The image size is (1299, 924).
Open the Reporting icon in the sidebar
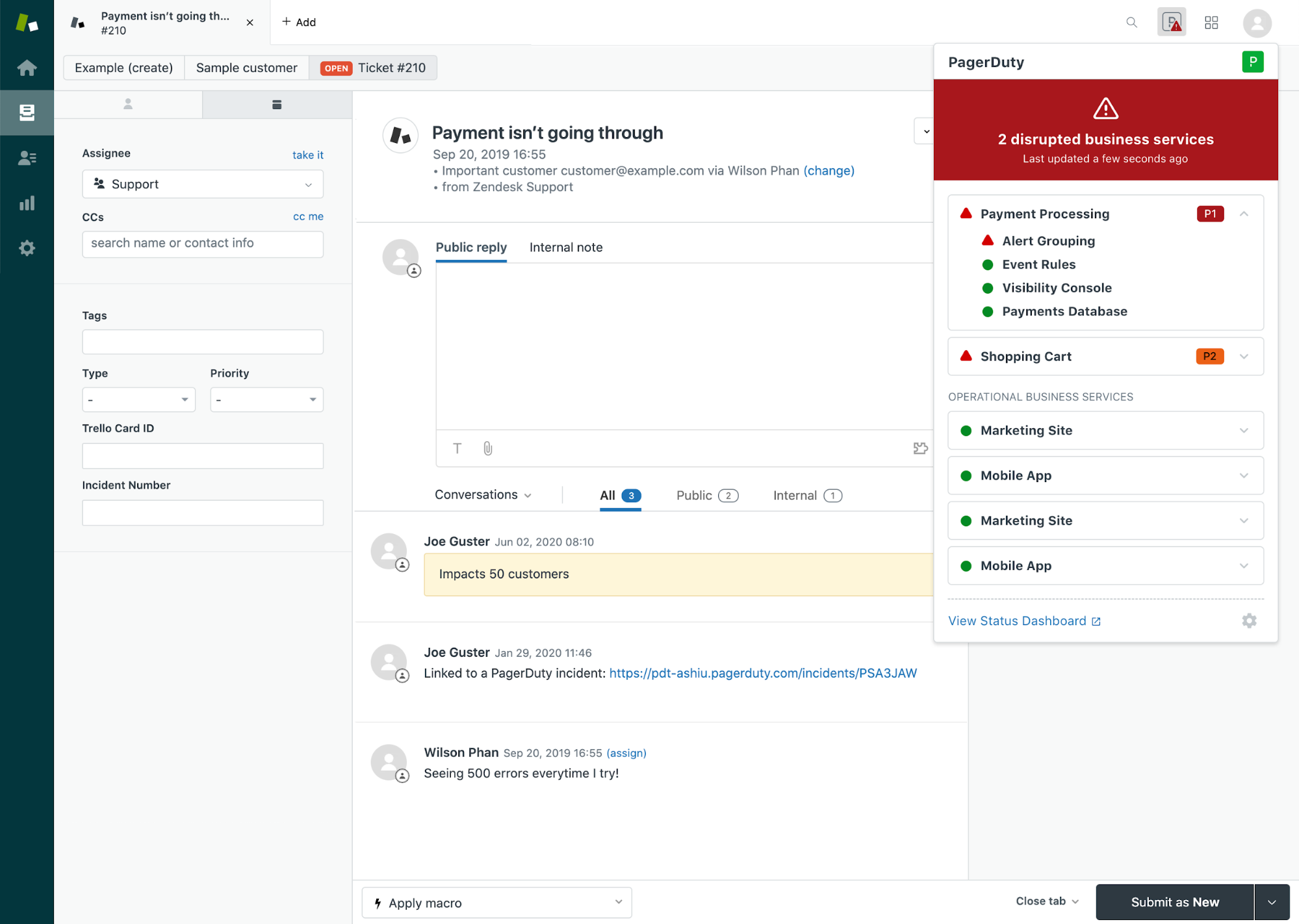27,203
